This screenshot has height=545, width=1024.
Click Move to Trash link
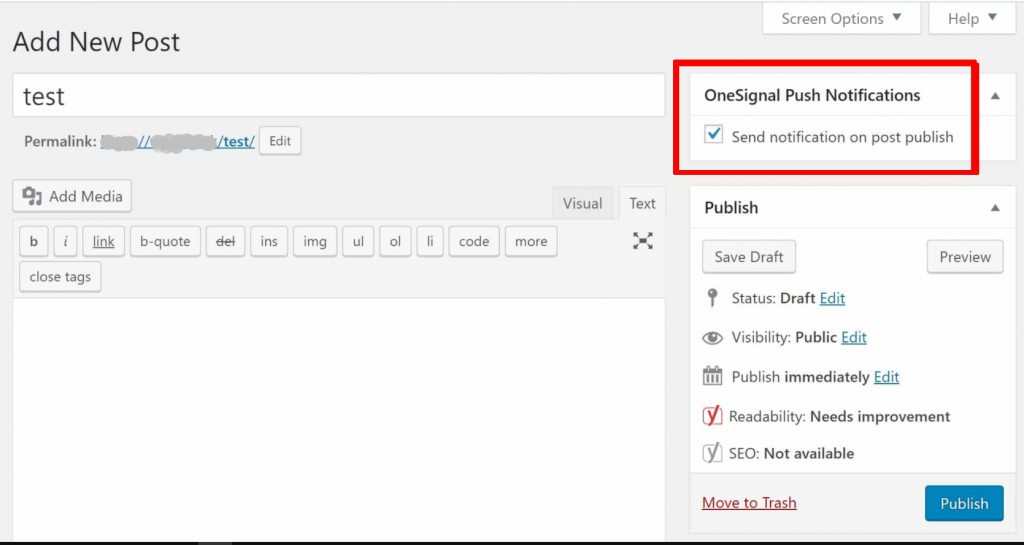pyautogui.click(x=749, y=503)
